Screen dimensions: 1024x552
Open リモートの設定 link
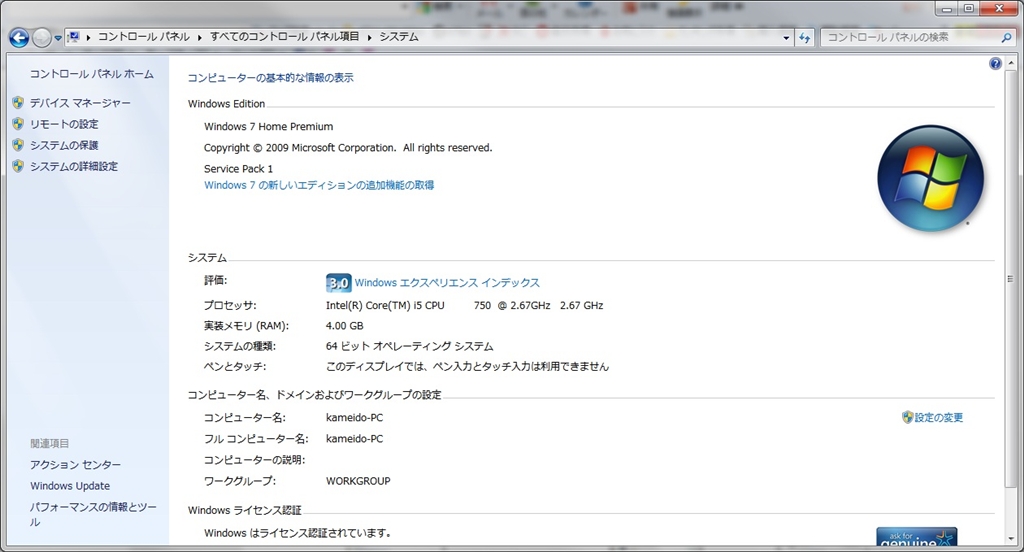(64, 124)
